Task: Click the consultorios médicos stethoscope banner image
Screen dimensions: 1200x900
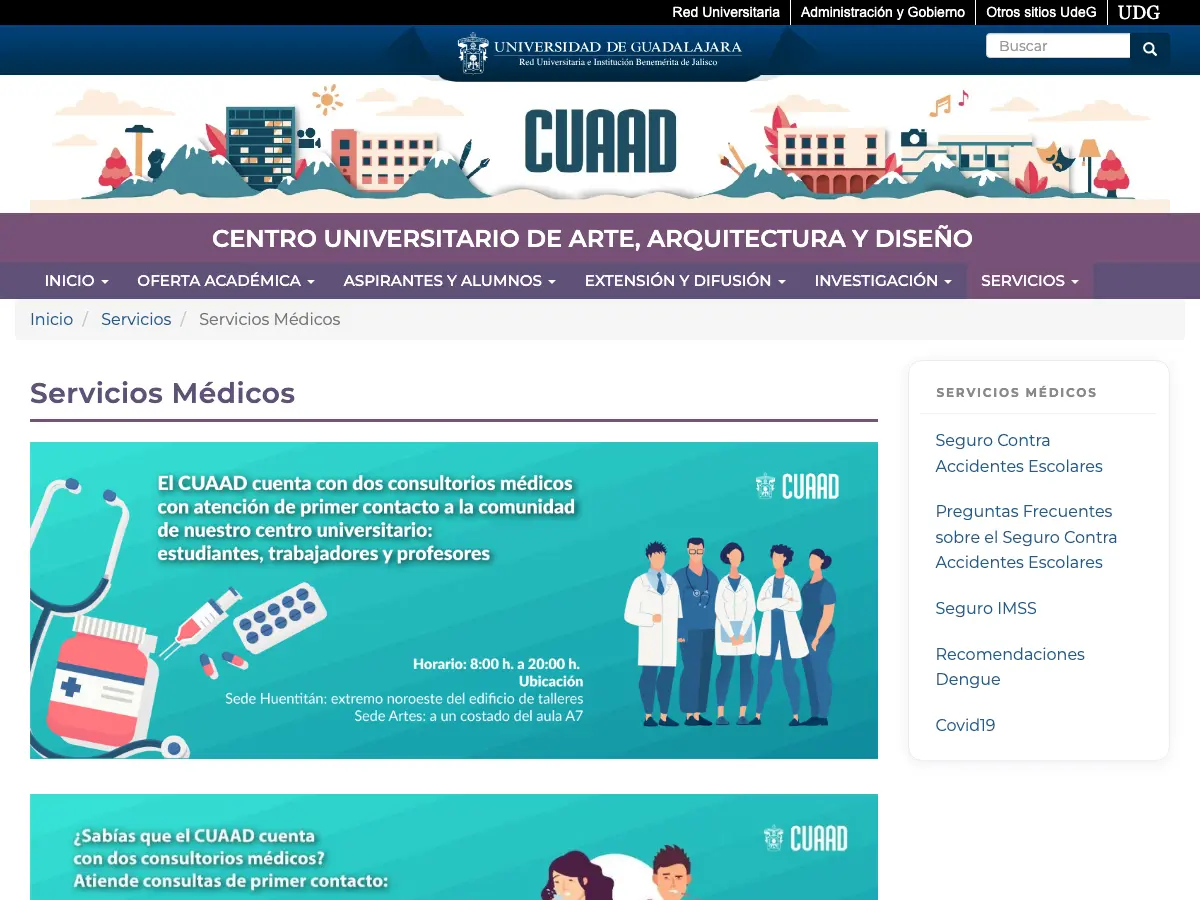Action: coord(454,600)
